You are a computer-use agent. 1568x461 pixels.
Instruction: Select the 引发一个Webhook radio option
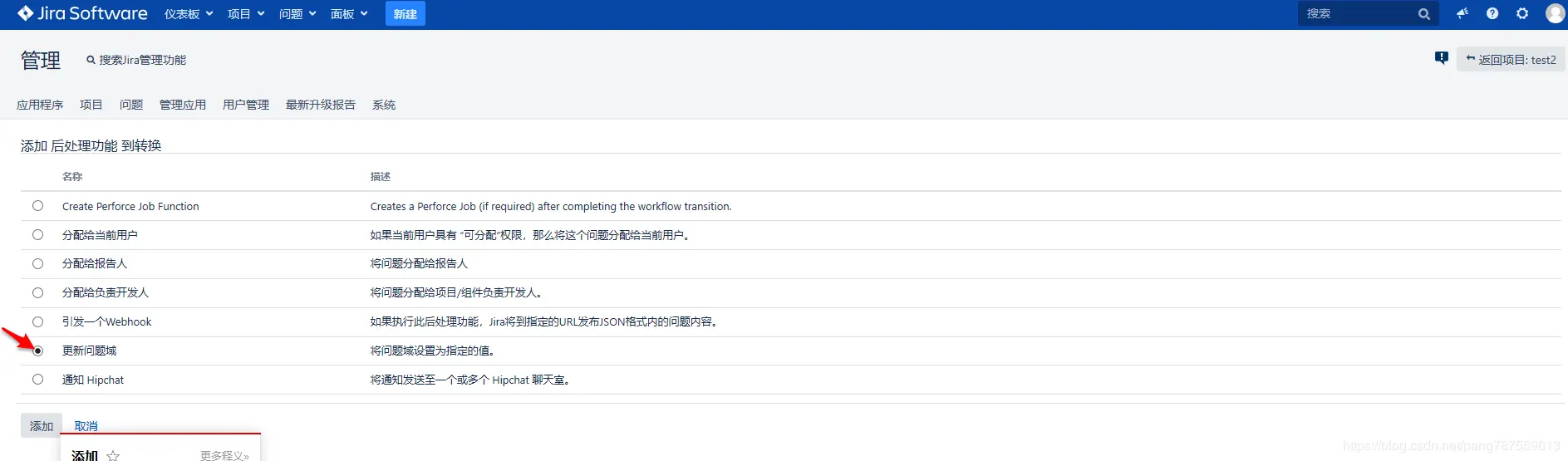(x=37, y=321)
